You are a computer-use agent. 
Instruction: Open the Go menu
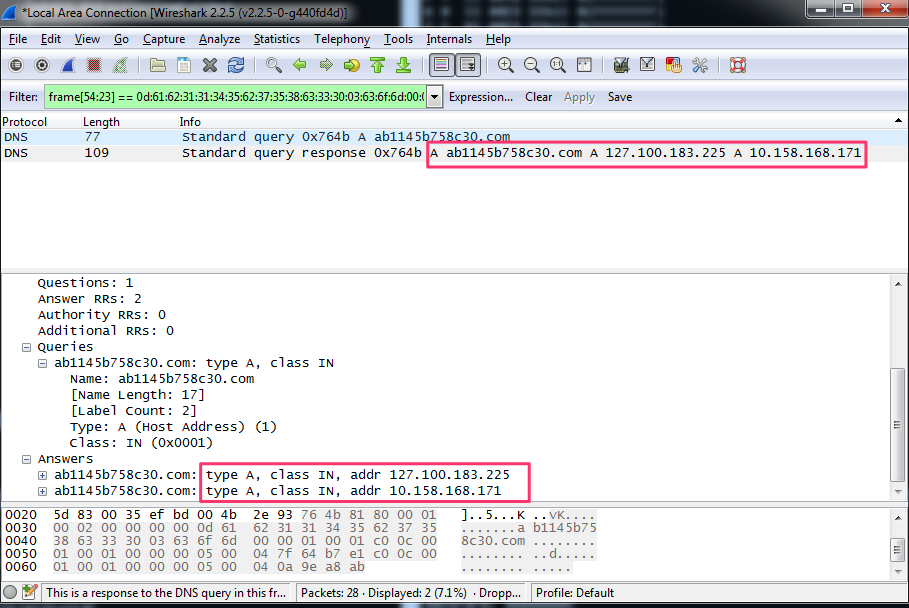click(x=121, y=39)
